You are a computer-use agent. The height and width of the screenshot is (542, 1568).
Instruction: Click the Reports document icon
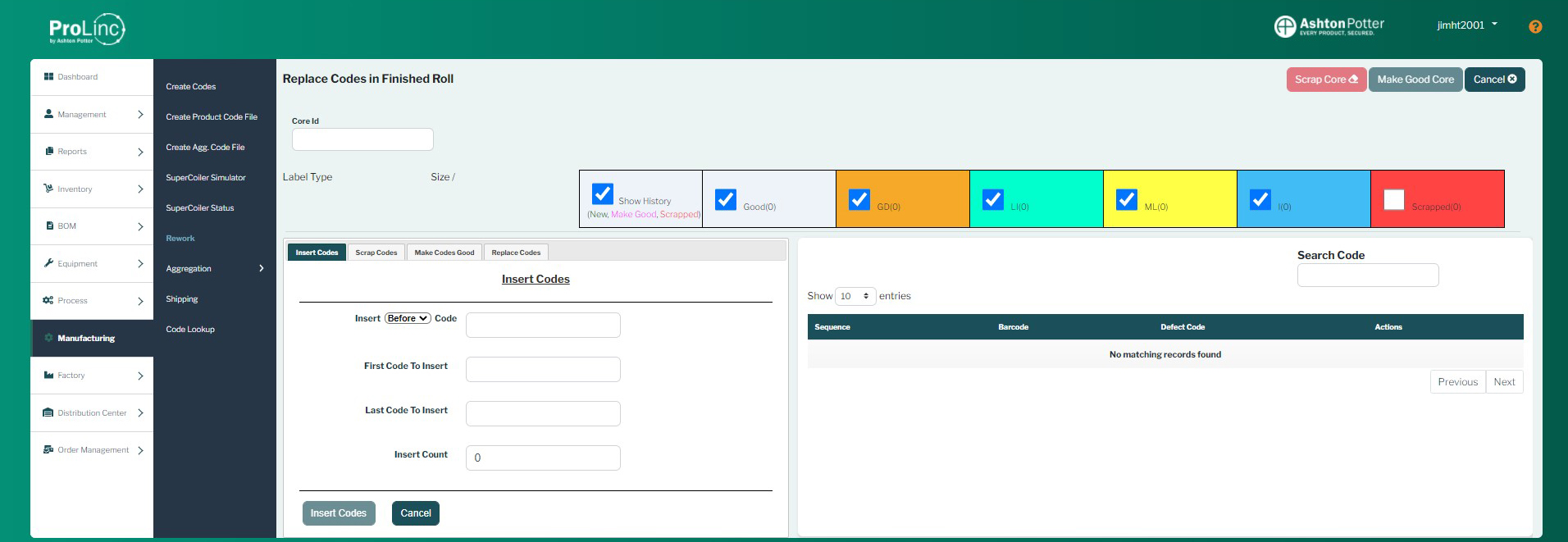pos(49,151)
